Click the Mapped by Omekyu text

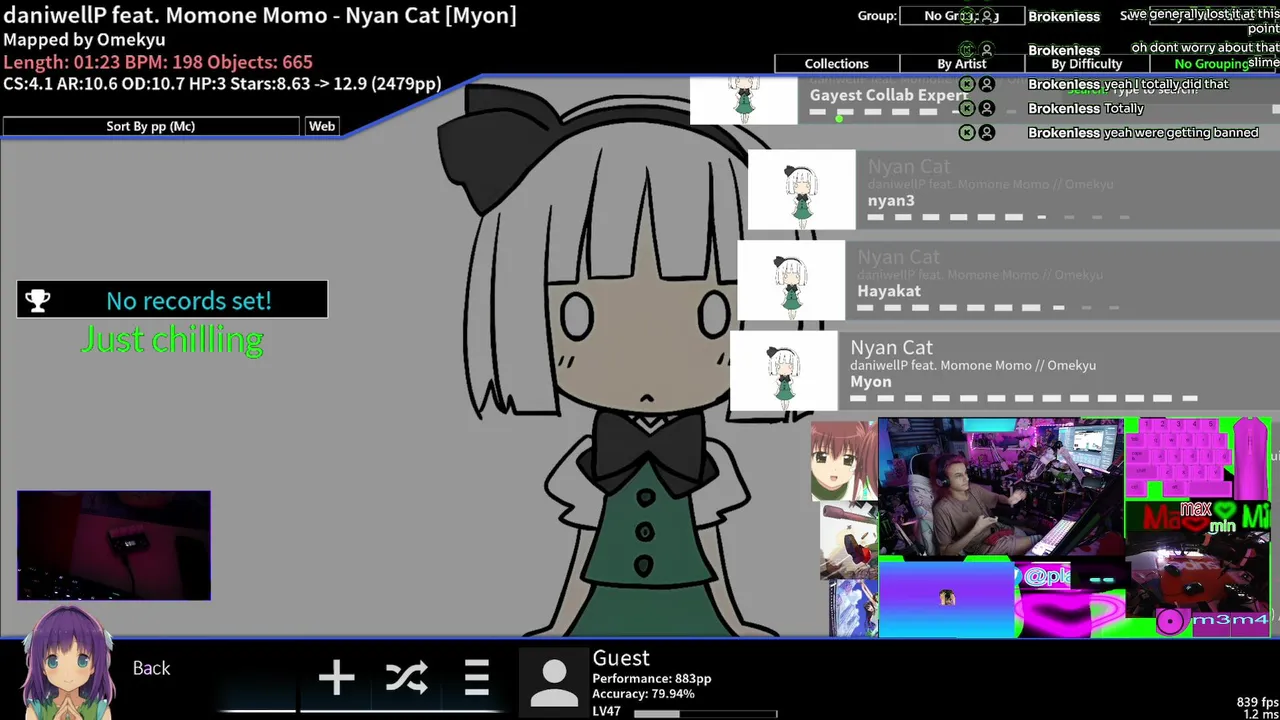84,39
